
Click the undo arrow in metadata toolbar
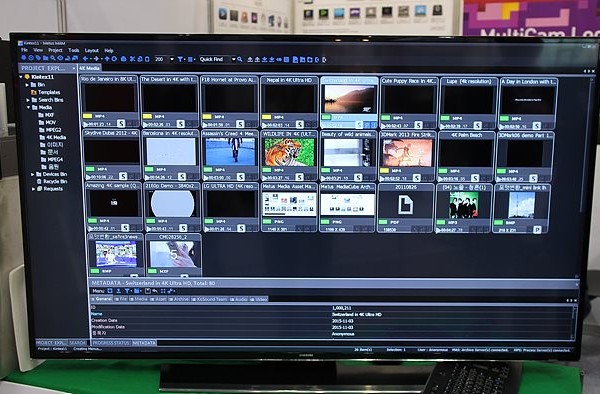click(x=155, y=291)
